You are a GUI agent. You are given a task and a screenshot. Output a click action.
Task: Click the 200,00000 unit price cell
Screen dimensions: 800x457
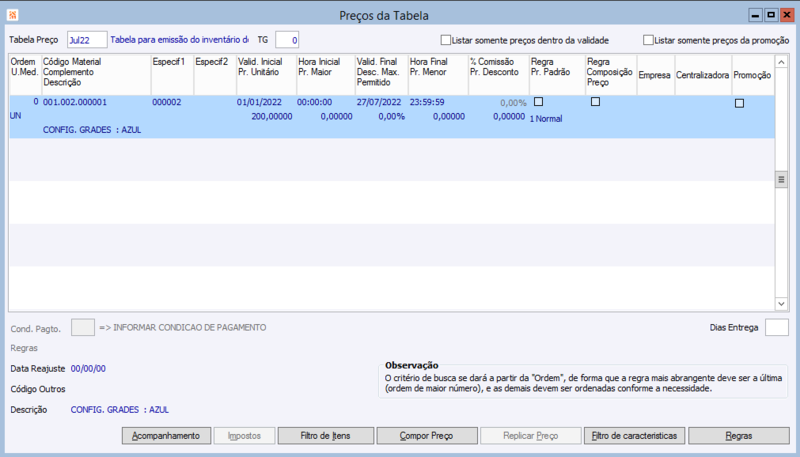coord(272,116)
